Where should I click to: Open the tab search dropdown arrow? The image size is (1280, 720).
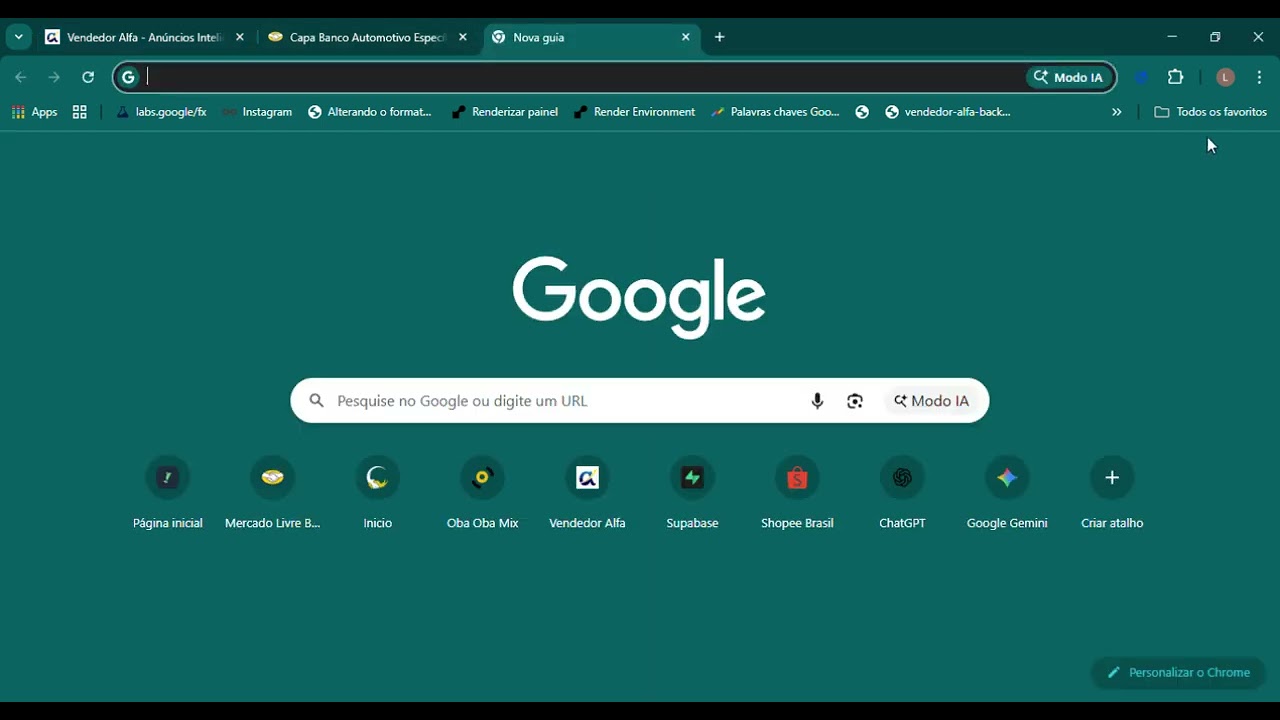coord(18,37)
